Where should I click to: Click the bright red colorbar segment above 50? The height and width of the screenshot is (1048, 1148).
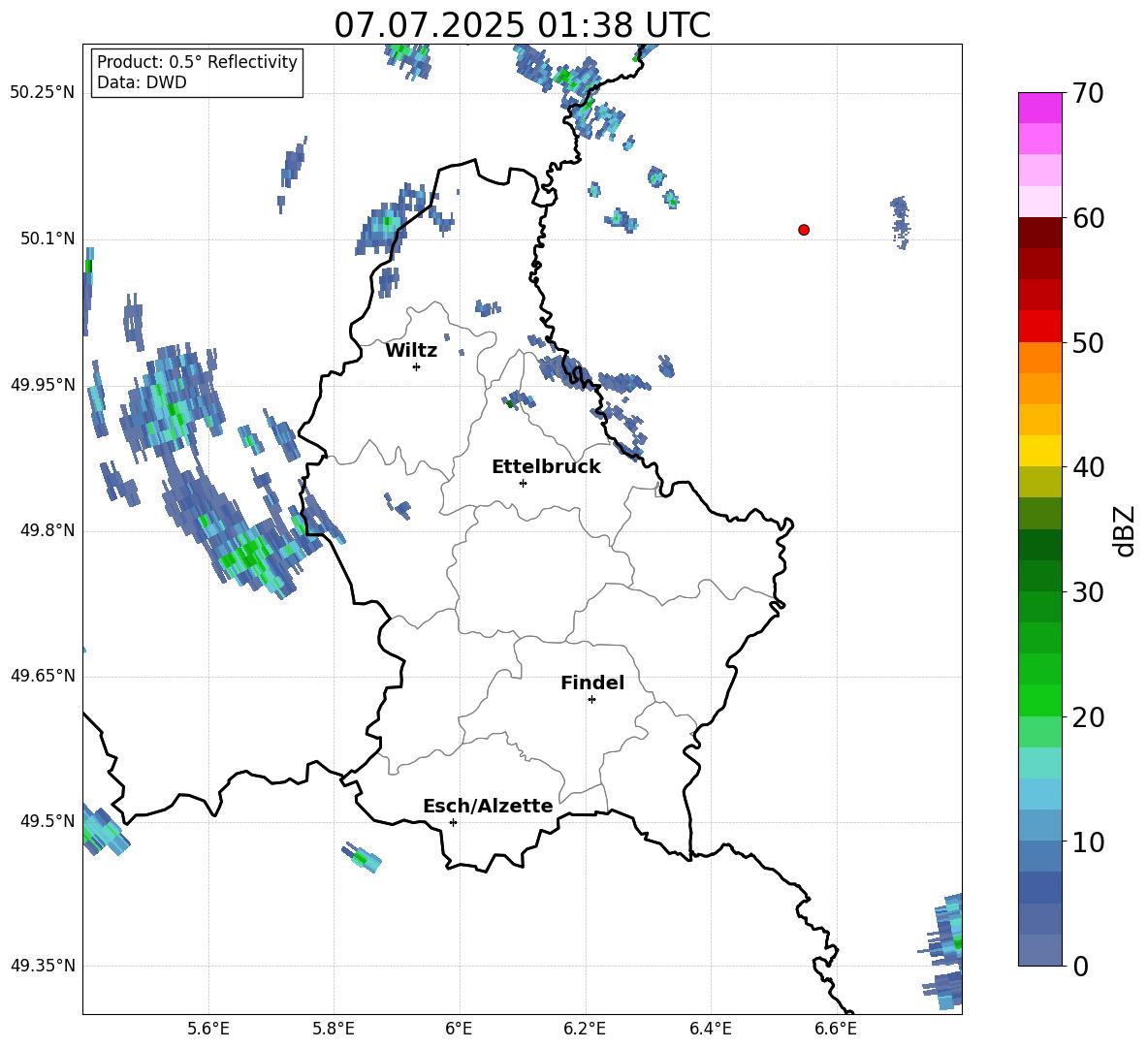tap(1039, 327)
